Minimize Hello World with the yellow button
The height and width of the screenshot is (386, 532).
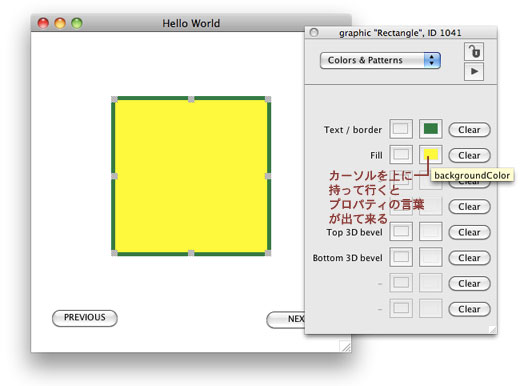60,23
